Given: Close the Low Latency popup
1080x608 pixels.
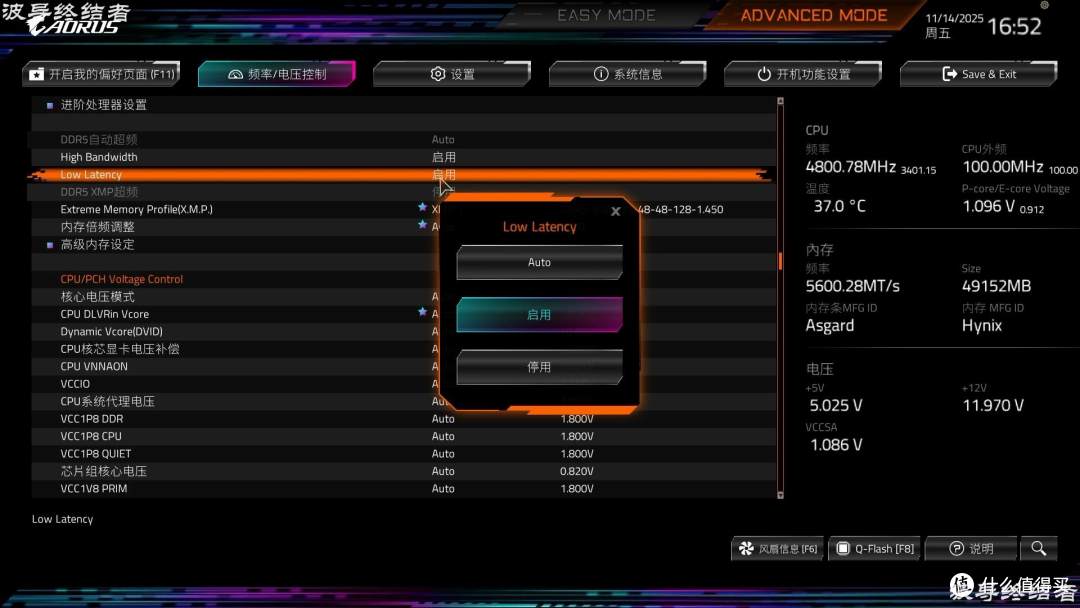Looking at the screenshot, I should pos(616,211).
